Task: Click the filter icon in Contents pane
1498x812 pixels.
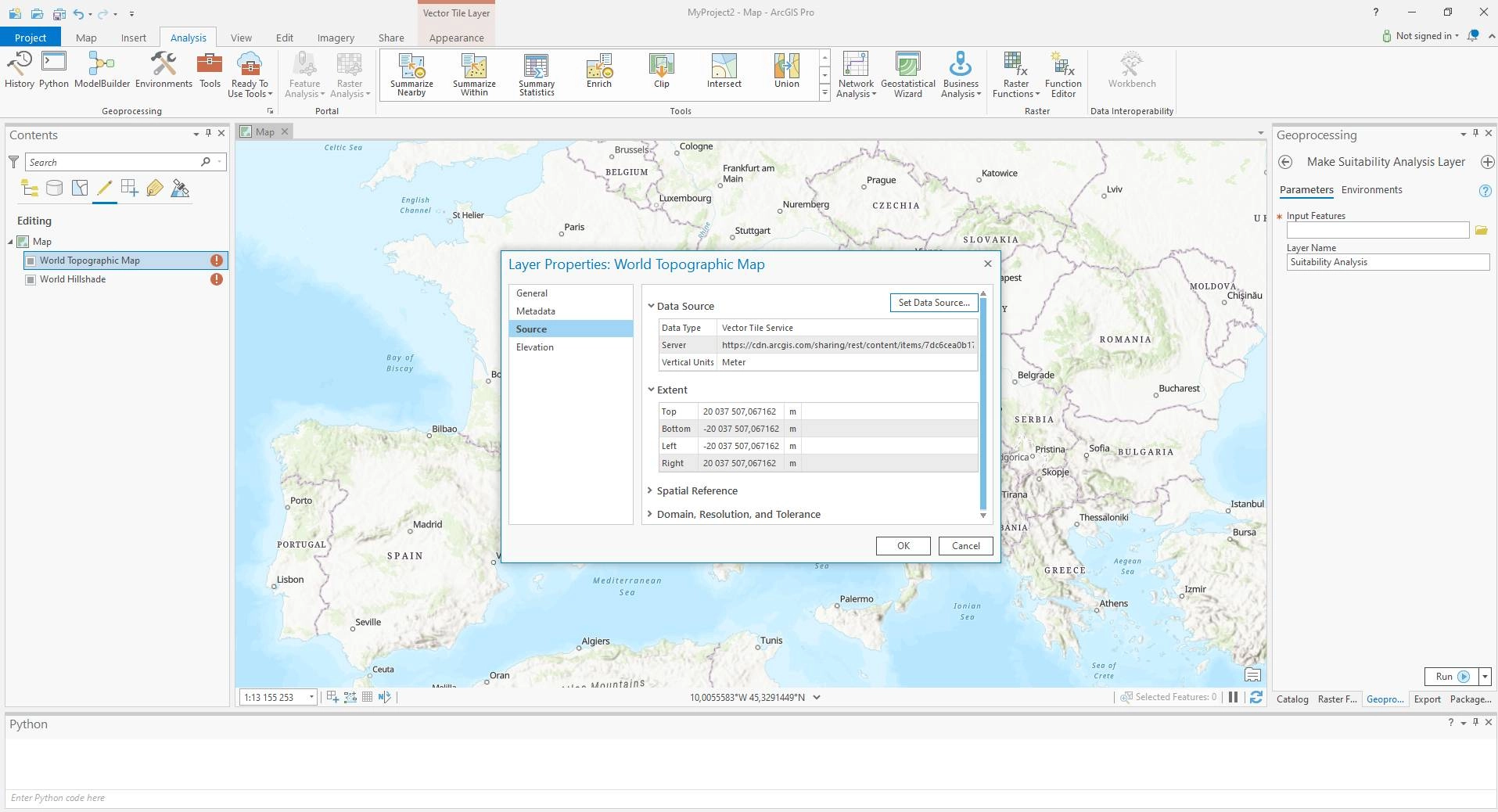Action: coord(13,162)
